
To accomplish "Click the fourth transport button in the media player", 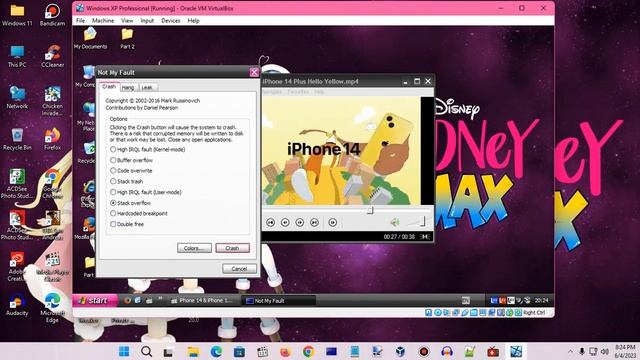I will (x=314, y=222).
